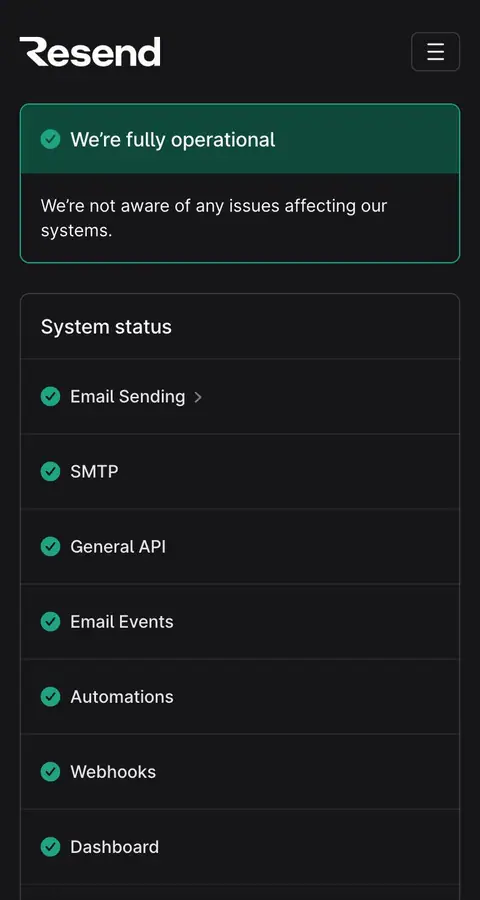Select the General API status label

click(x=118, y=546)
